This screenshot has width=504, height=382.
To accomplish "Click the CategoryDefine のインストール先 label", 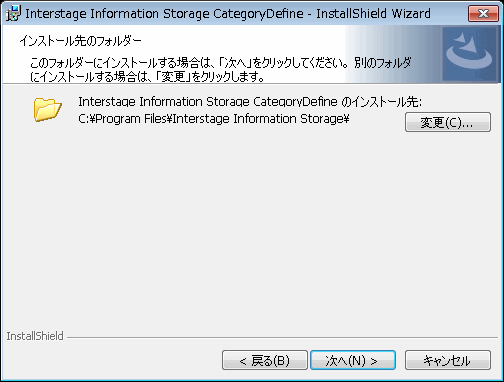I will pos(250,102).
